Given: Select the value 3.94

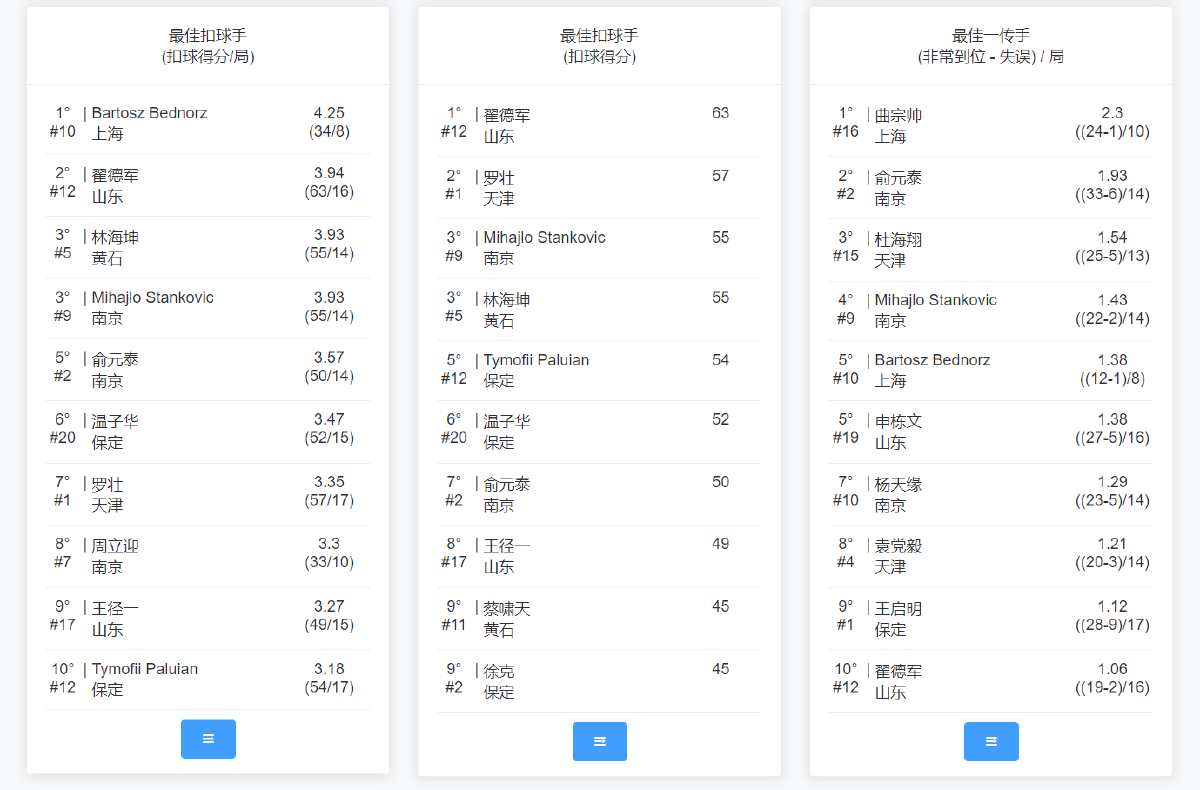Looking at the screenshot, I should 329,173.
